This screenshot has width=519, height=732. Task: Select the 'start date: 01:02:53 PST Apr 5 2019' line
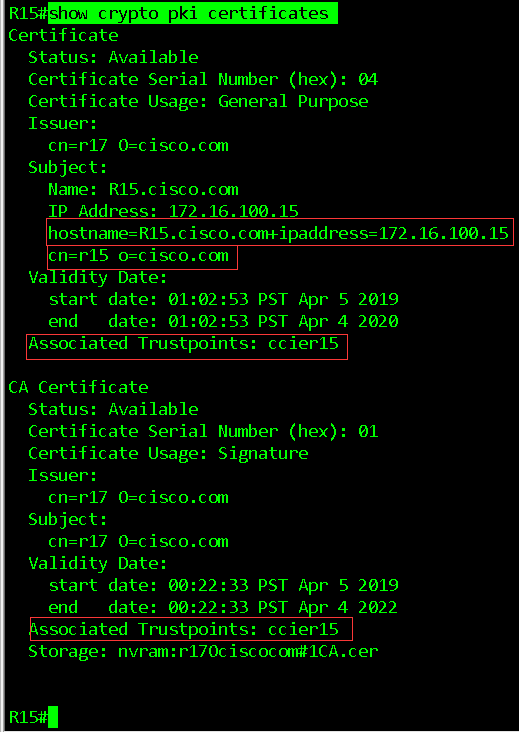[x=224, y=299]
